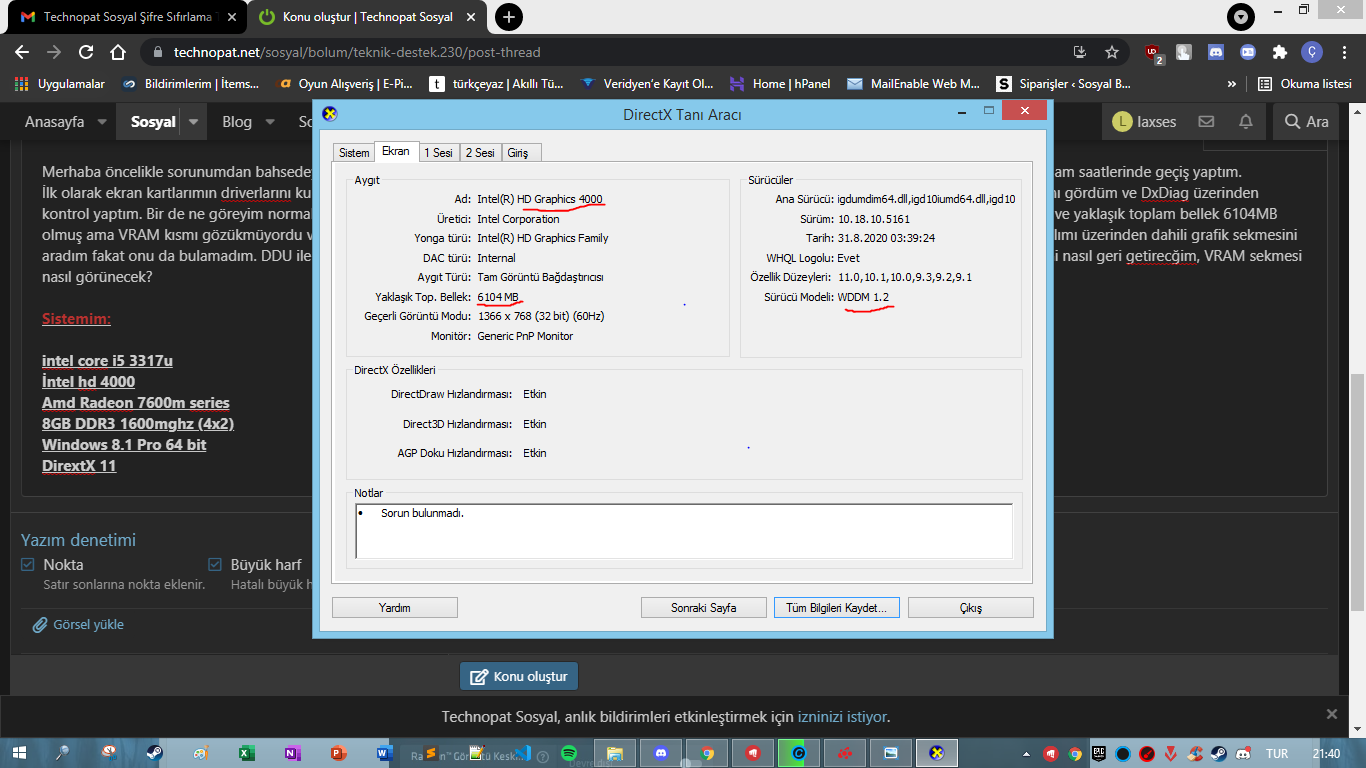Image resolution: width=1366 pixels, height=768 pixels.
Task: Go to Sonraki Sayfa in DirectX tool
Action: 704,608
